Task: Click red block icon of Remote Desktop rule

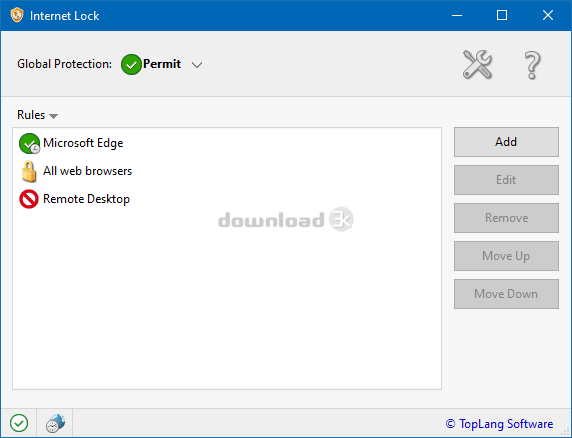Action: [29, 199]
